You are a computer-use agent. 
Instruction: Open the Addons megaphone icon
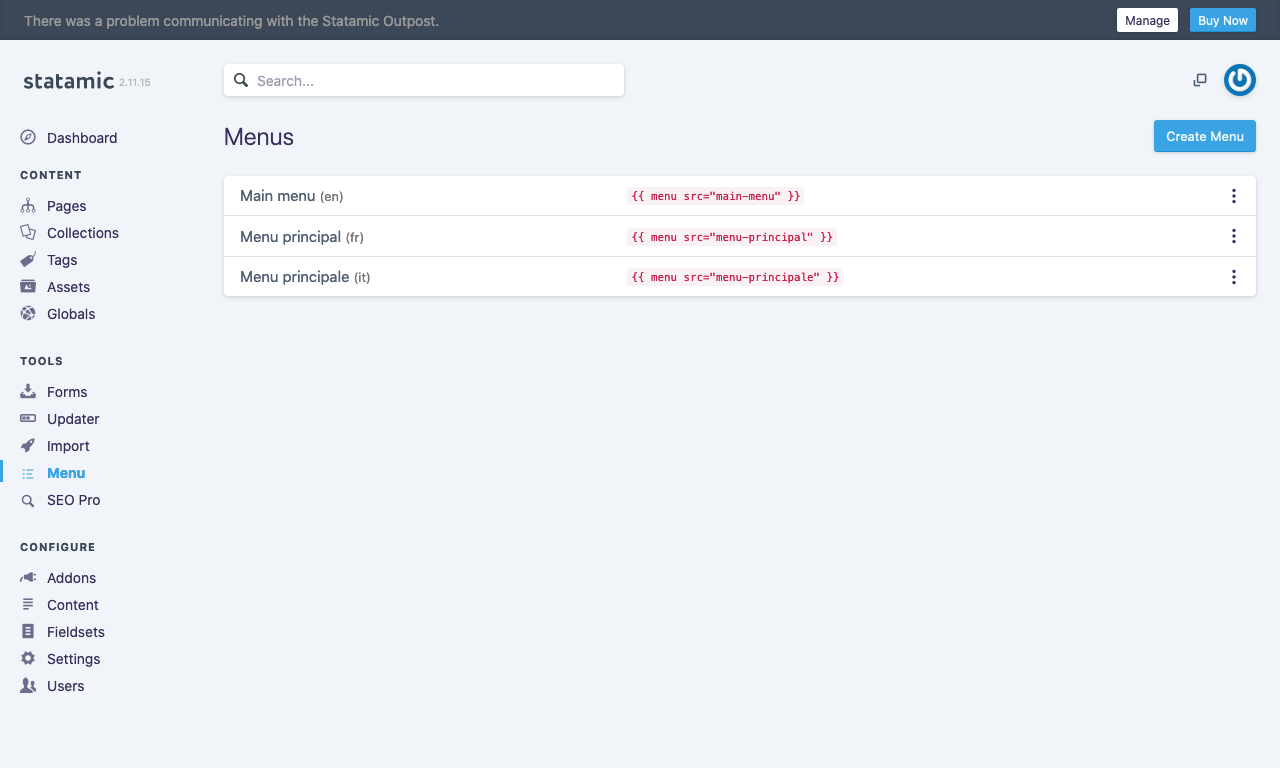[x=28, y=577]
